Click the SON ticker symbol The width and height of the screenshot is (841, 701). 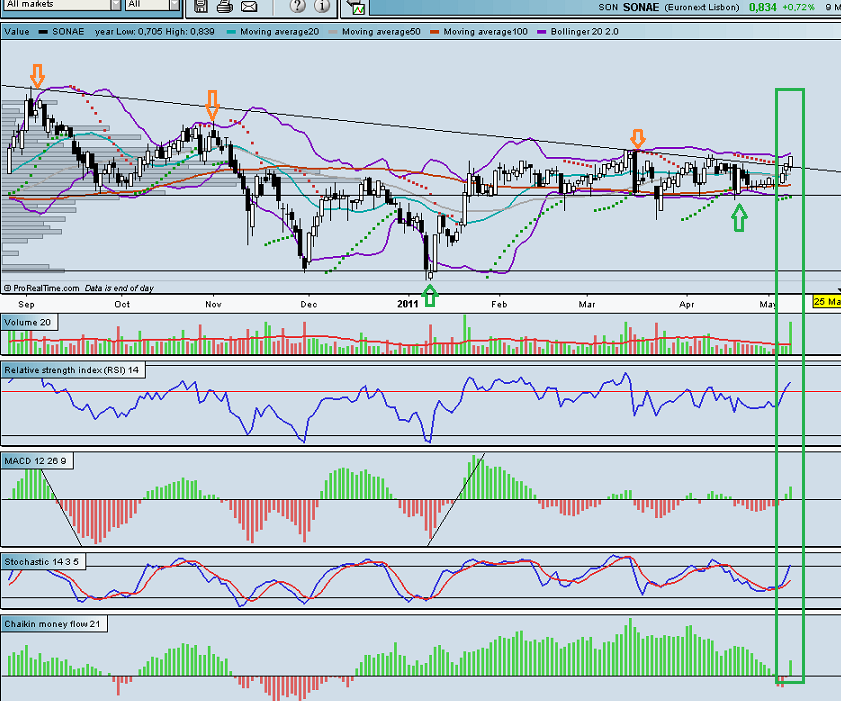(x=608, y=7)
